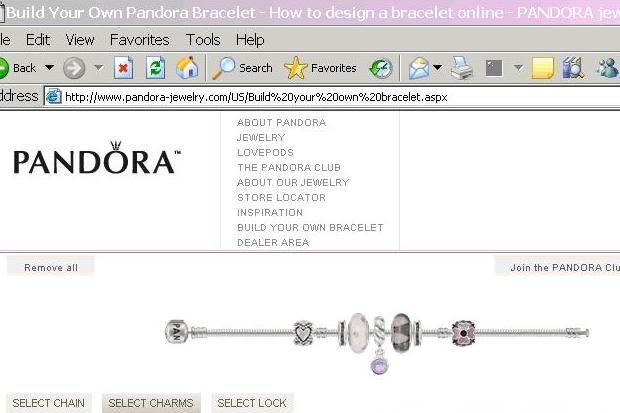
Task: Select the purple dangle charm on bracelet
Action: pos(379,366)
